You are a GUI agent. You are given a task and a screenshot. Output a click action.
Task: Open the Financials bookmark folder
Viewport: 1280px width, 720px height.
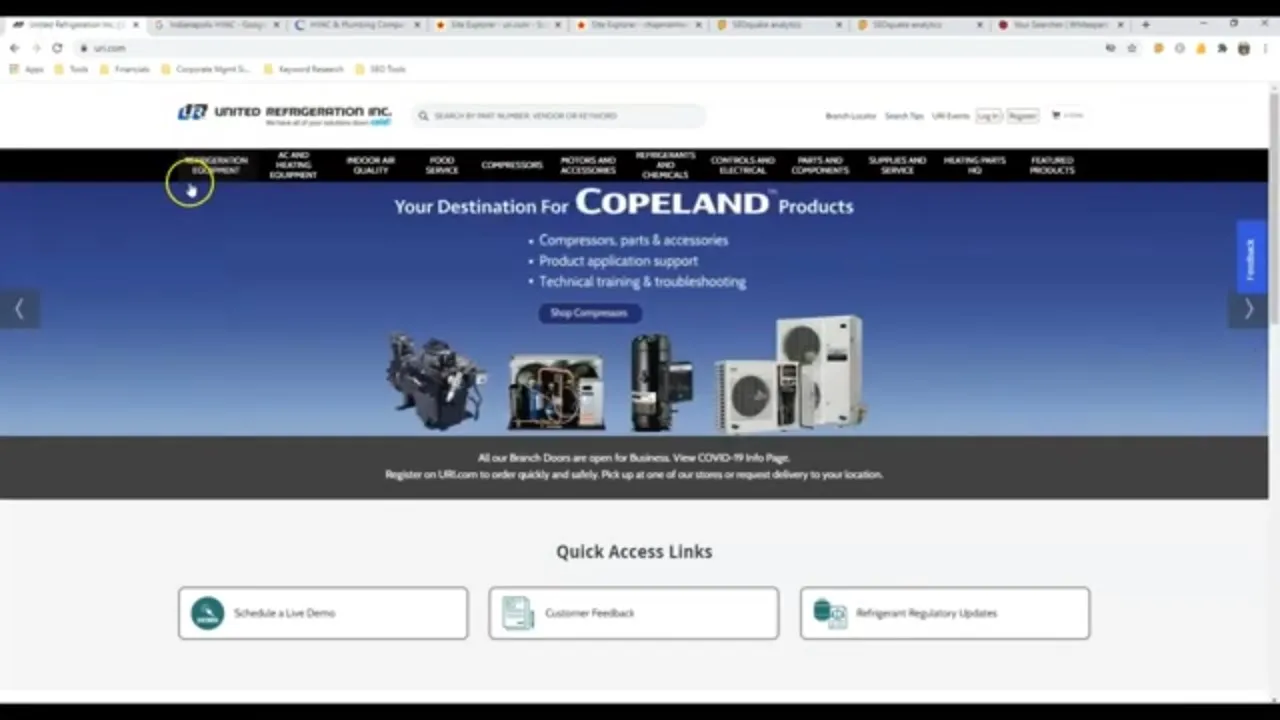click(x=125, y=69)
